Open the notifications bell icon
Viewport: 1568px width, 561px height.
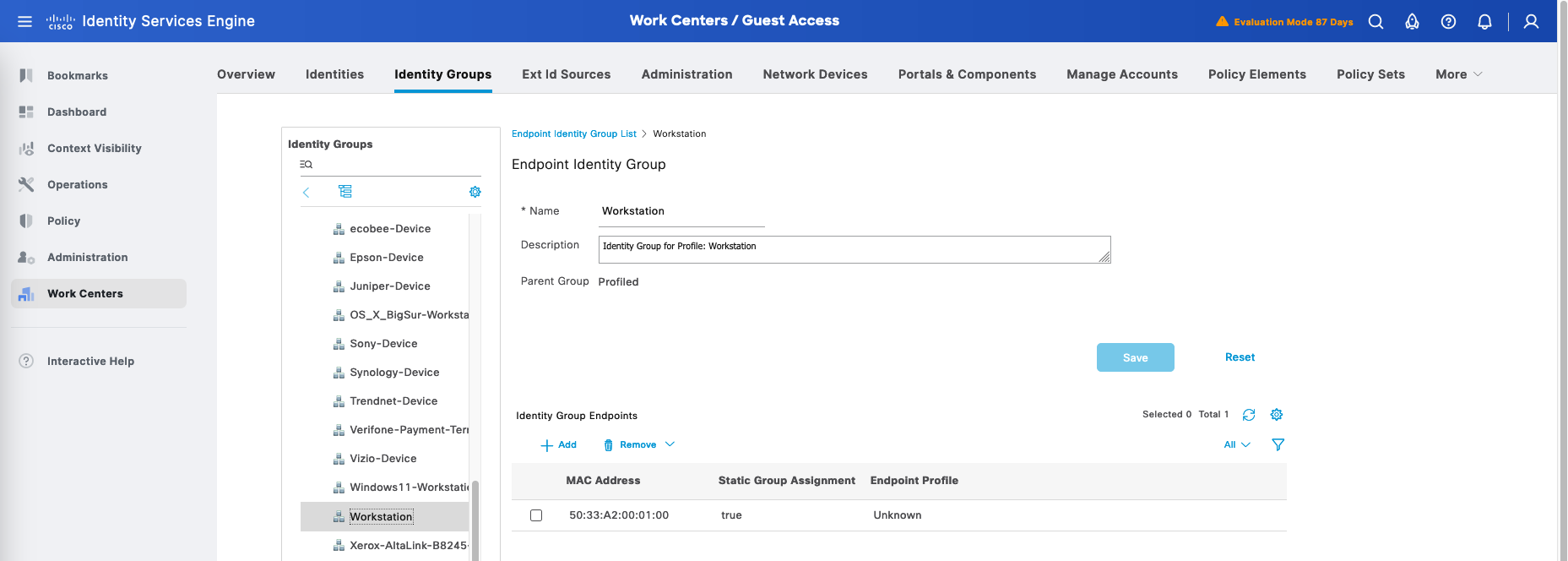(1484, 22)
